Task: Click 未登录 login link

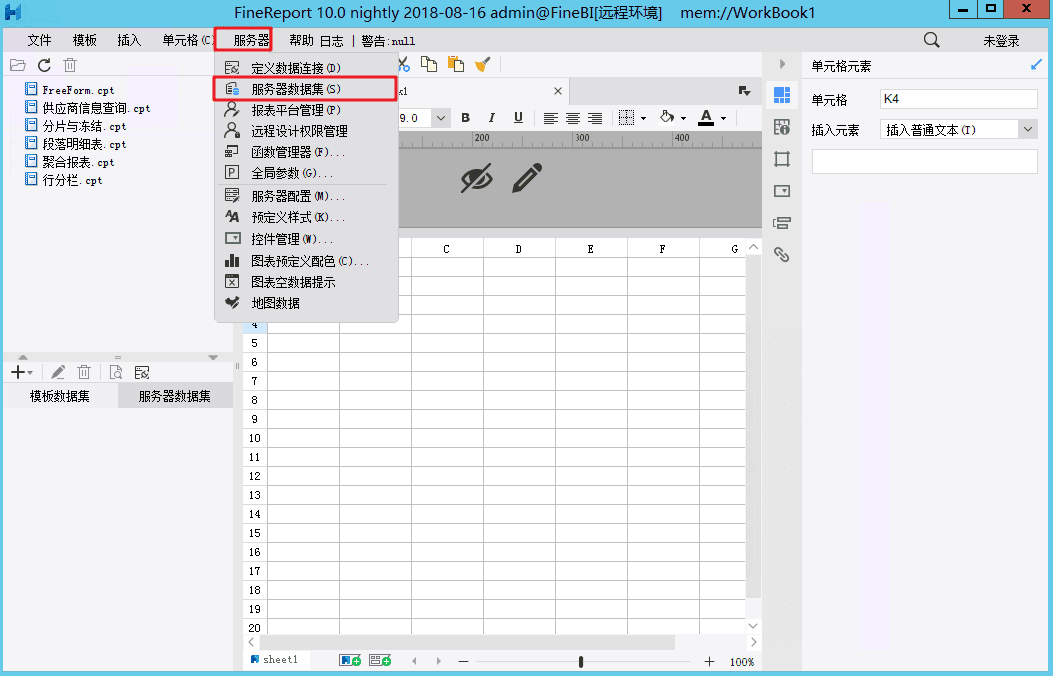Action: pos(1001,41)
